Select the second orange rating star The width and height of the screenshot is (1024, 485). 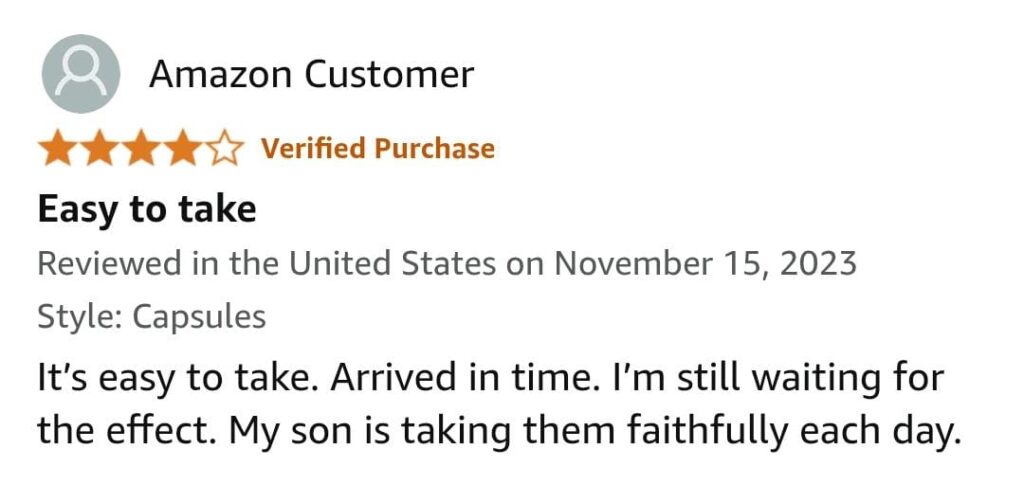pyautogui.click(x=99, y=150)
